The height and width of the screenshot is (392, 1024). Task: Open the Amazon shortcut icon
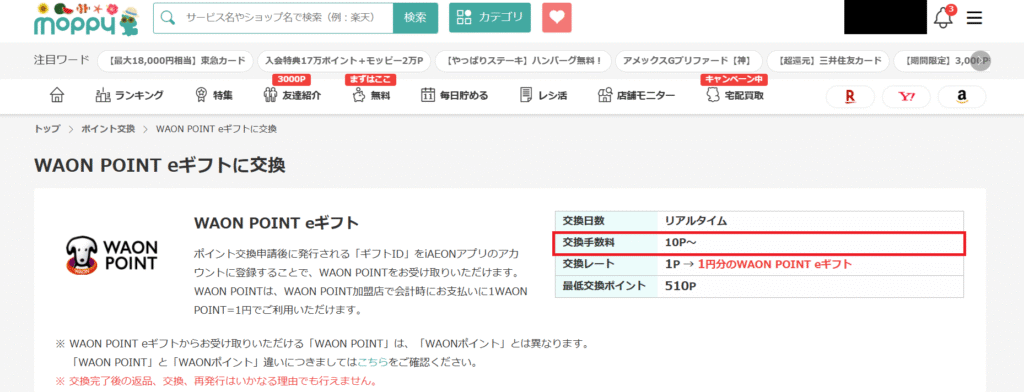tap(961, 97)
